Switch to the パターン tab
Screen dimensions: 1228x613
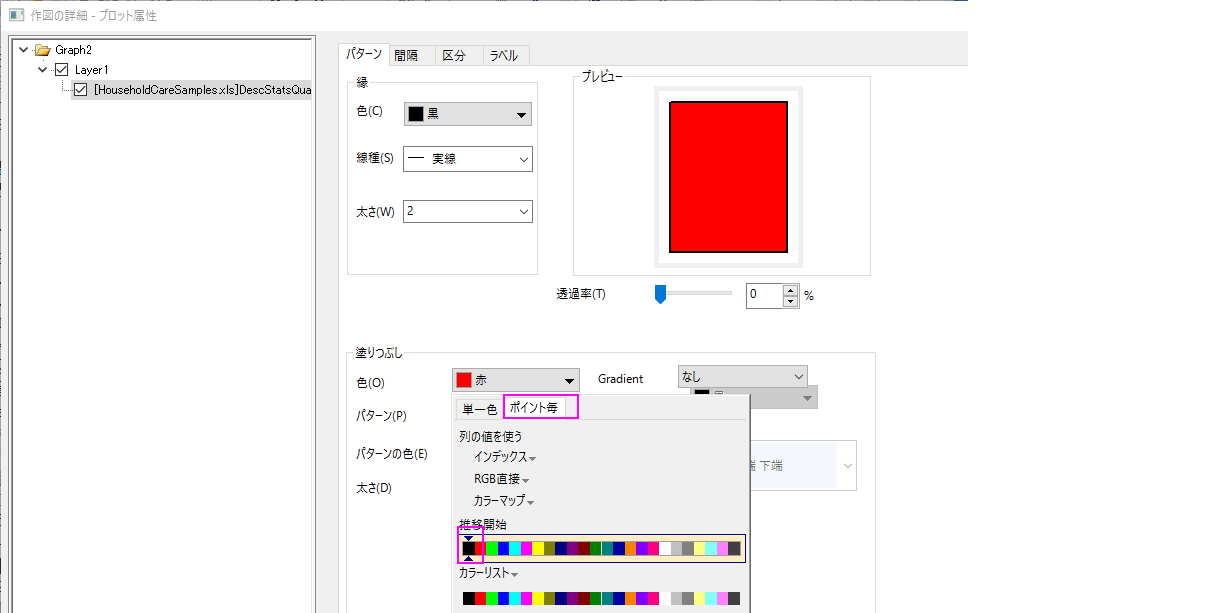point(363,54)
